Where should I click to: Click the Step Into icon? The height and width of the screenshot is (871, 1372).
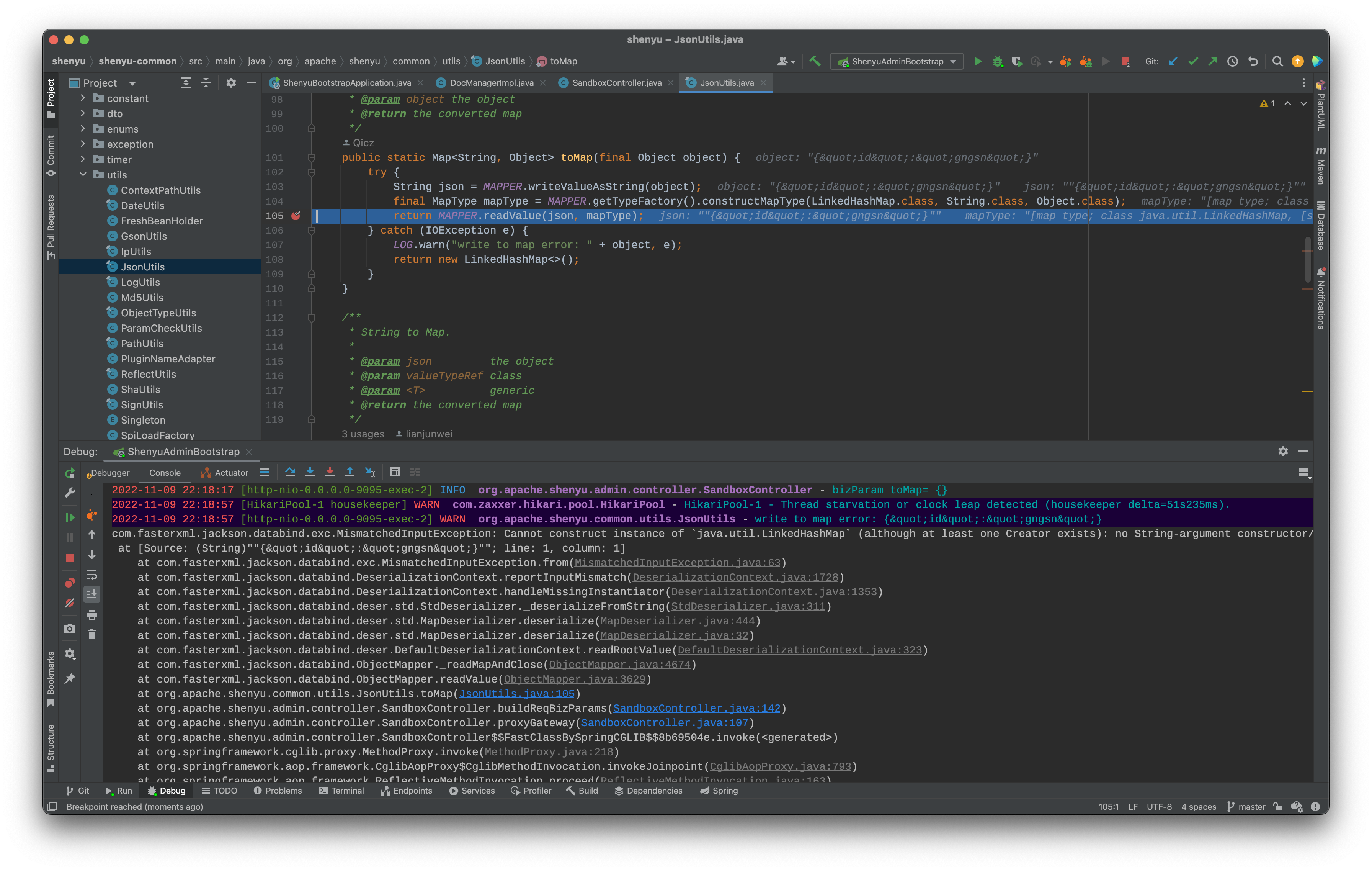[x=310, y=472]
